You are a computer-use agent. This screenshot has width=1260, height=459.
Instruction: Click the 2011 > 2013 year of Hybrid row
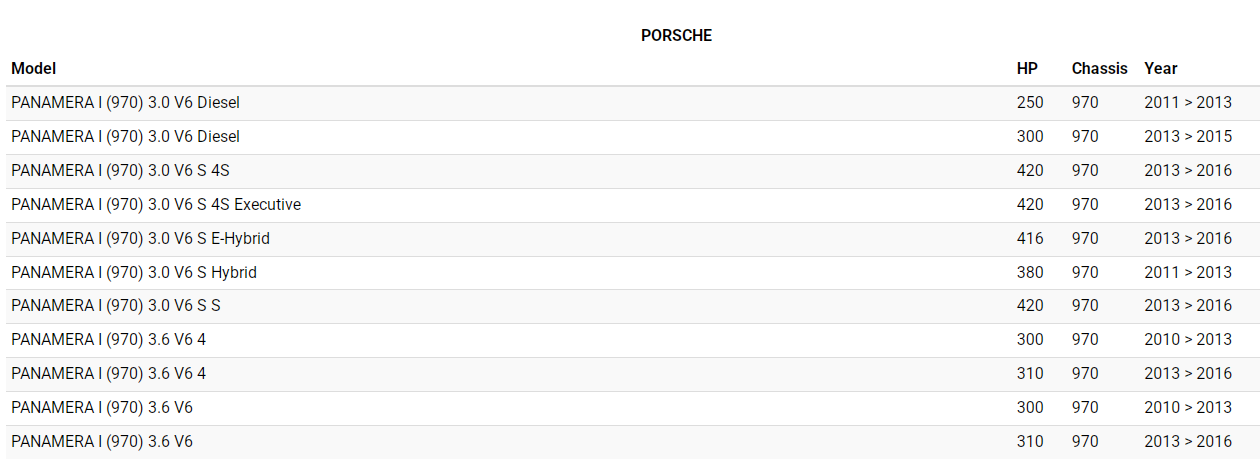point(1188,273)
